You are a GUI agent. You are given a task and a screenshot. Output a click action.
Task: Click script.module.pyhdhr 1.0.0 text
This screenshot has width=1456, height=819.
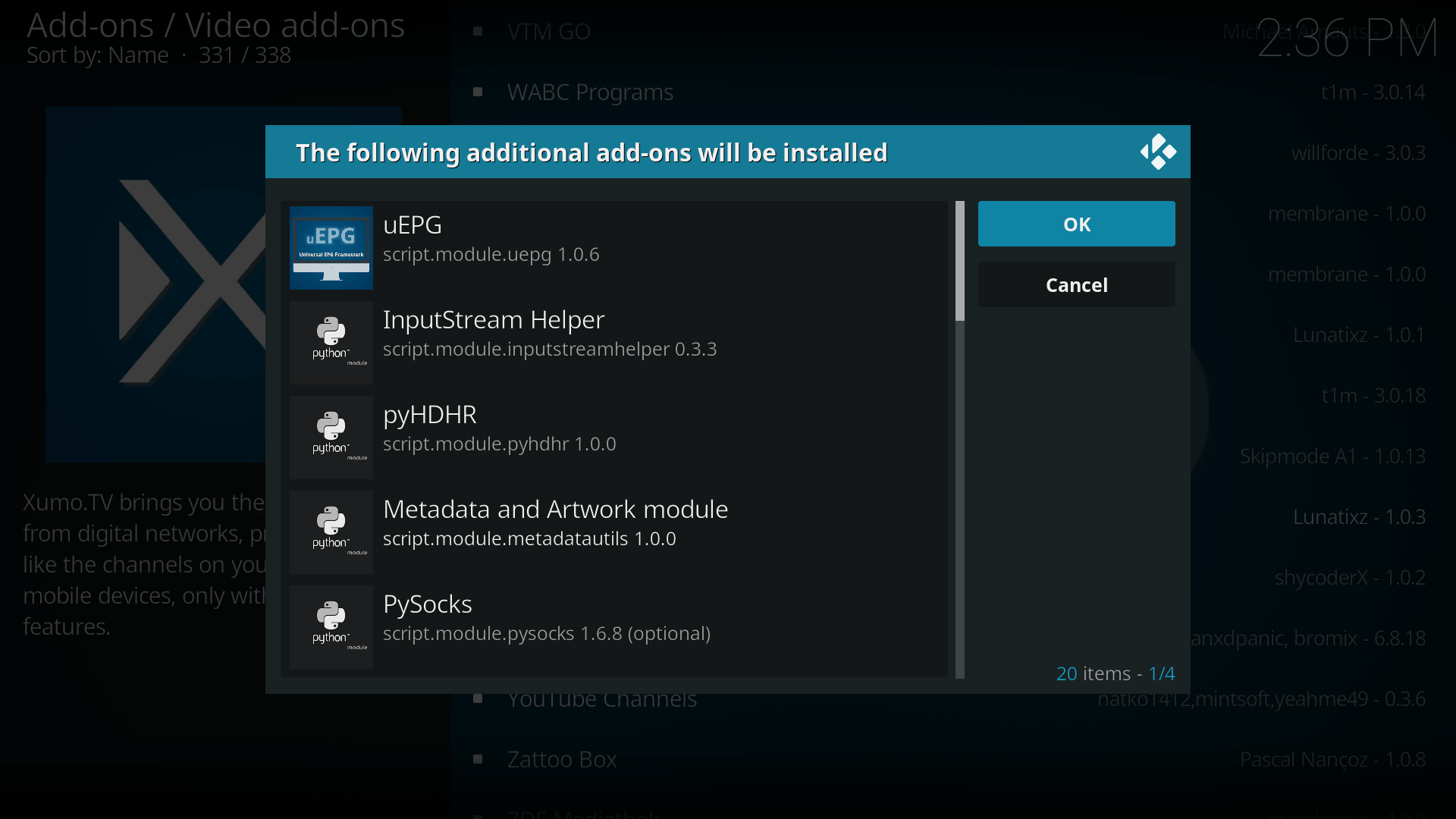coord(499,444)
